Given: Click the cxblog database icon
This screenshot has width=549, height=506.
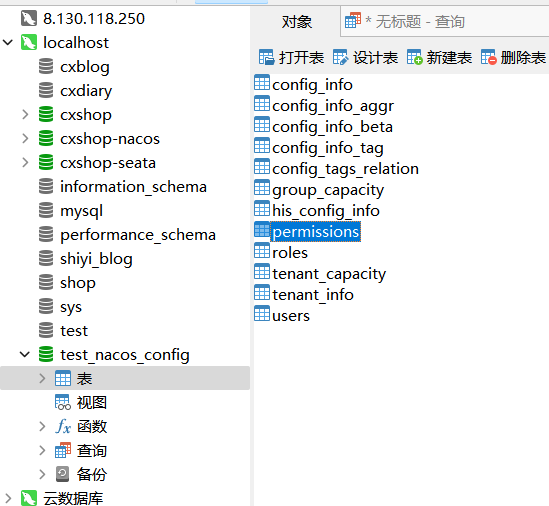Looking at the screenshot, I should (x=46, y=67).
